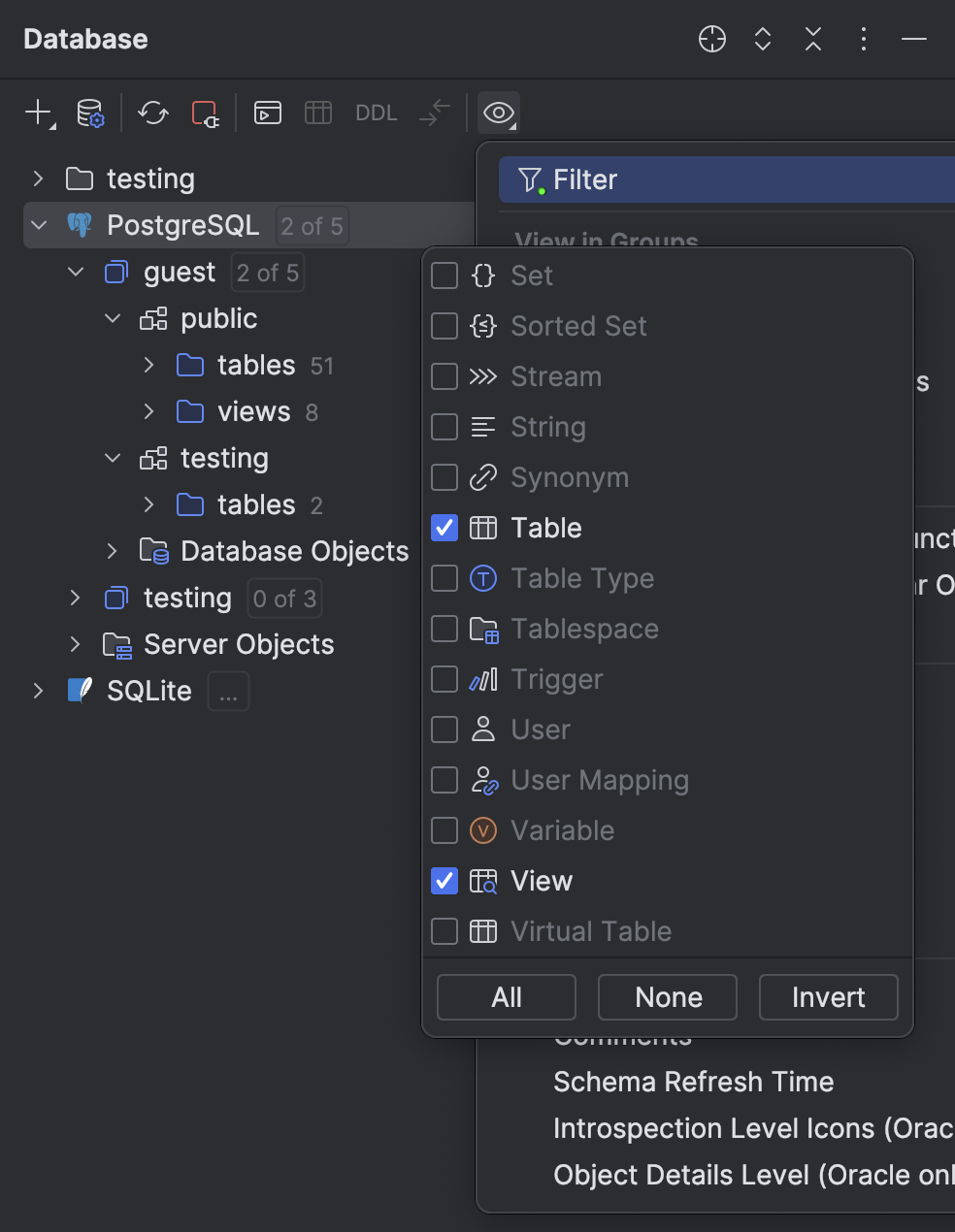
Task: Select the views node under public schema
Action: 251,411
